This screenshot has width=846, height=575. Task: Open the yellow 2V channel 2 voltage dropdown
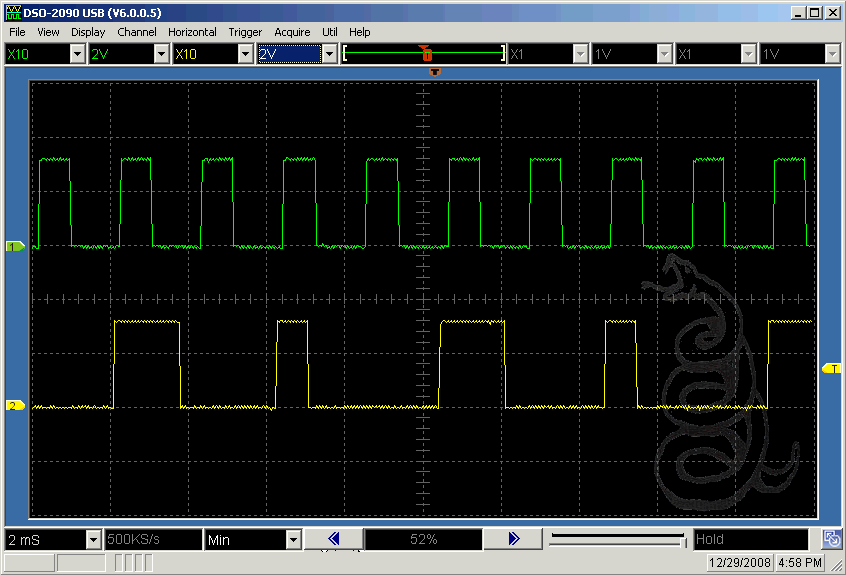(x=330, y=54)
